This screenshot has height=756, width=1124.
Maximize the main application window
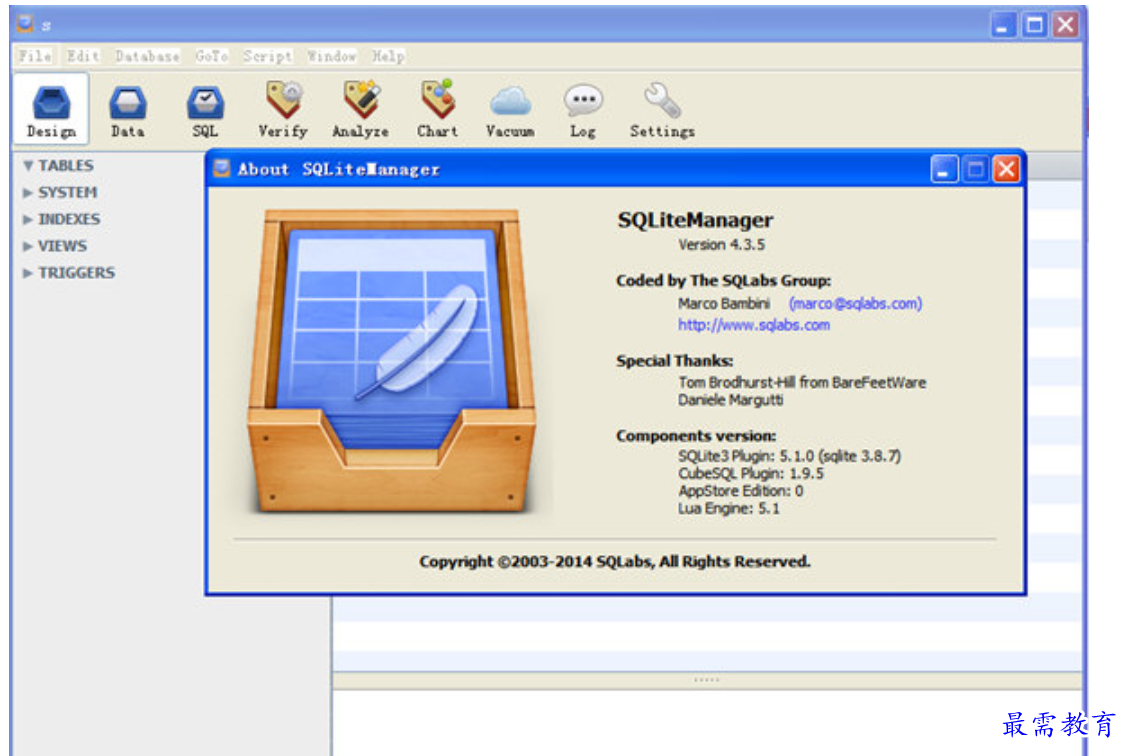coord(1034,25)
